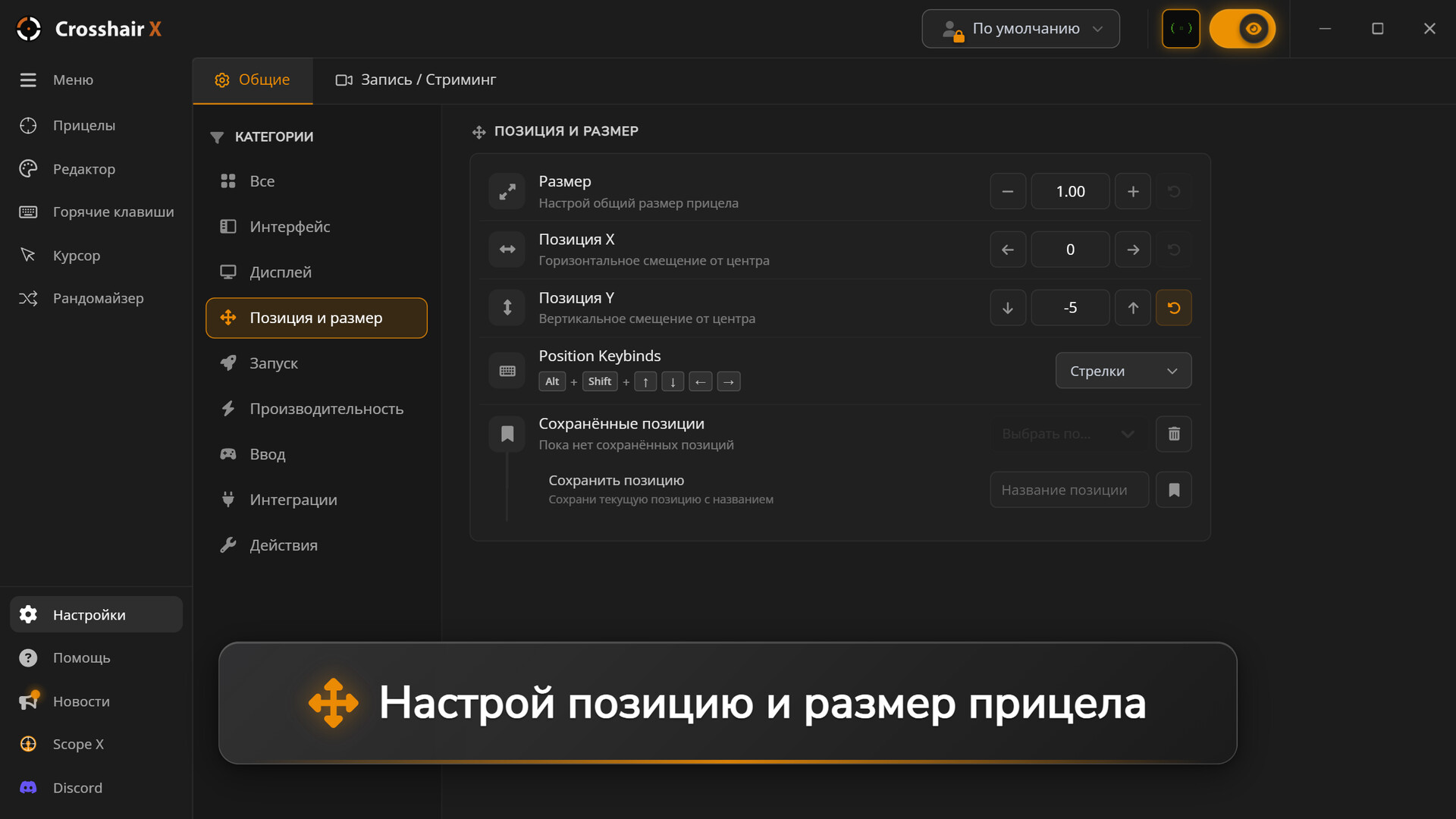Viewport: 1456px width, 819px height.
Task: Maximize the Crosshair X window
Action: pyautogui.click(x=1377, y=29)
